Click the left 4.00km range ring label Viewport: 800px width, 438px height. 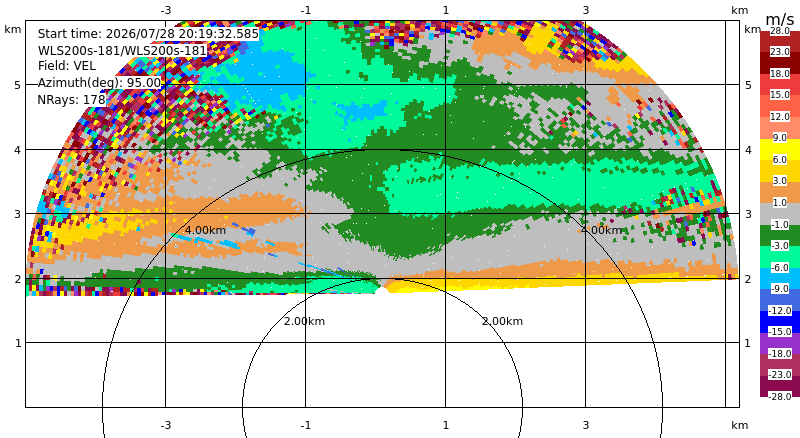pyautogui.click(x=205, y=230)
